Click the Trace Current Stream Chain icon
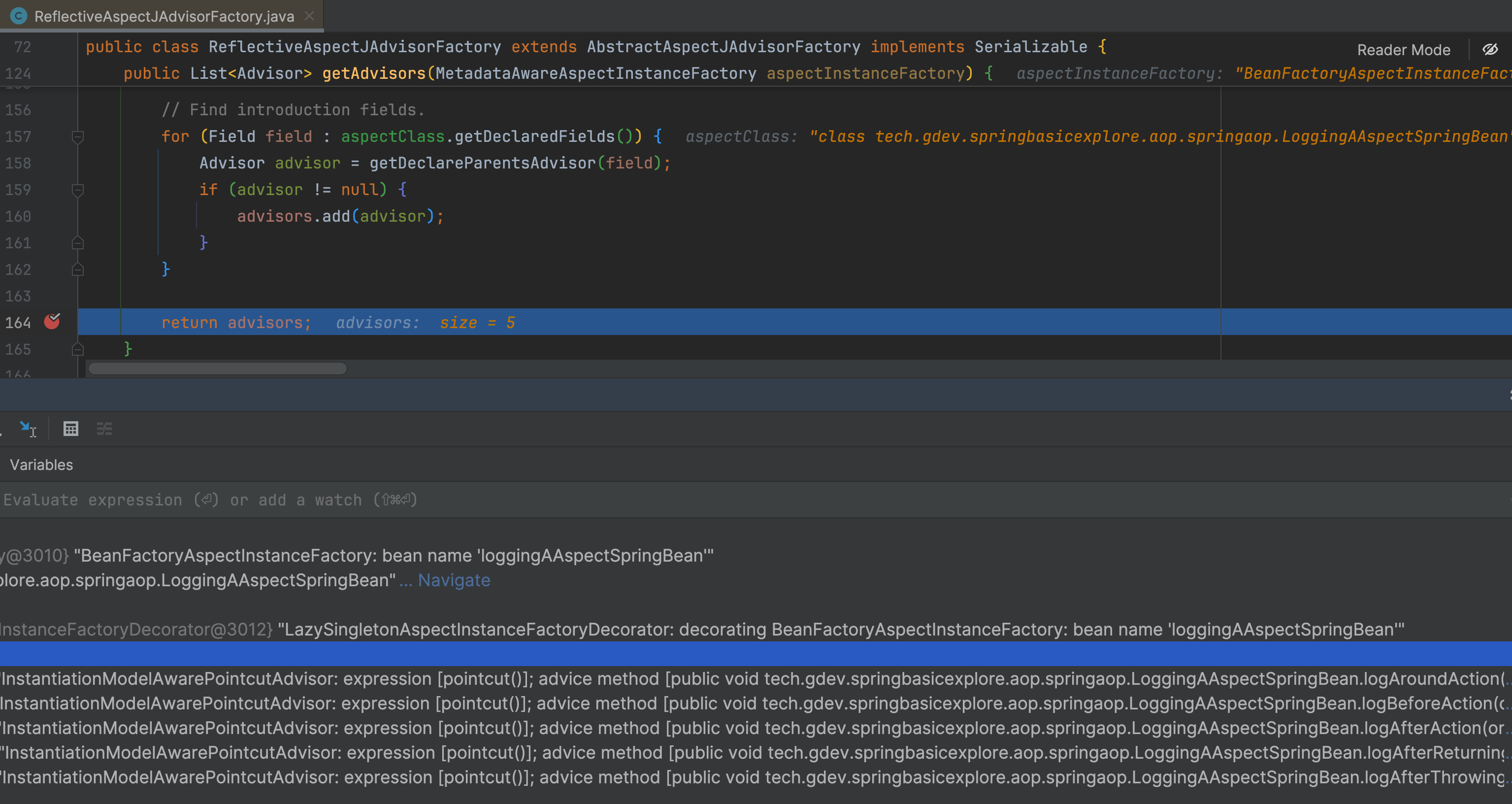This screenshot has height=804, width=1512. 104,429
